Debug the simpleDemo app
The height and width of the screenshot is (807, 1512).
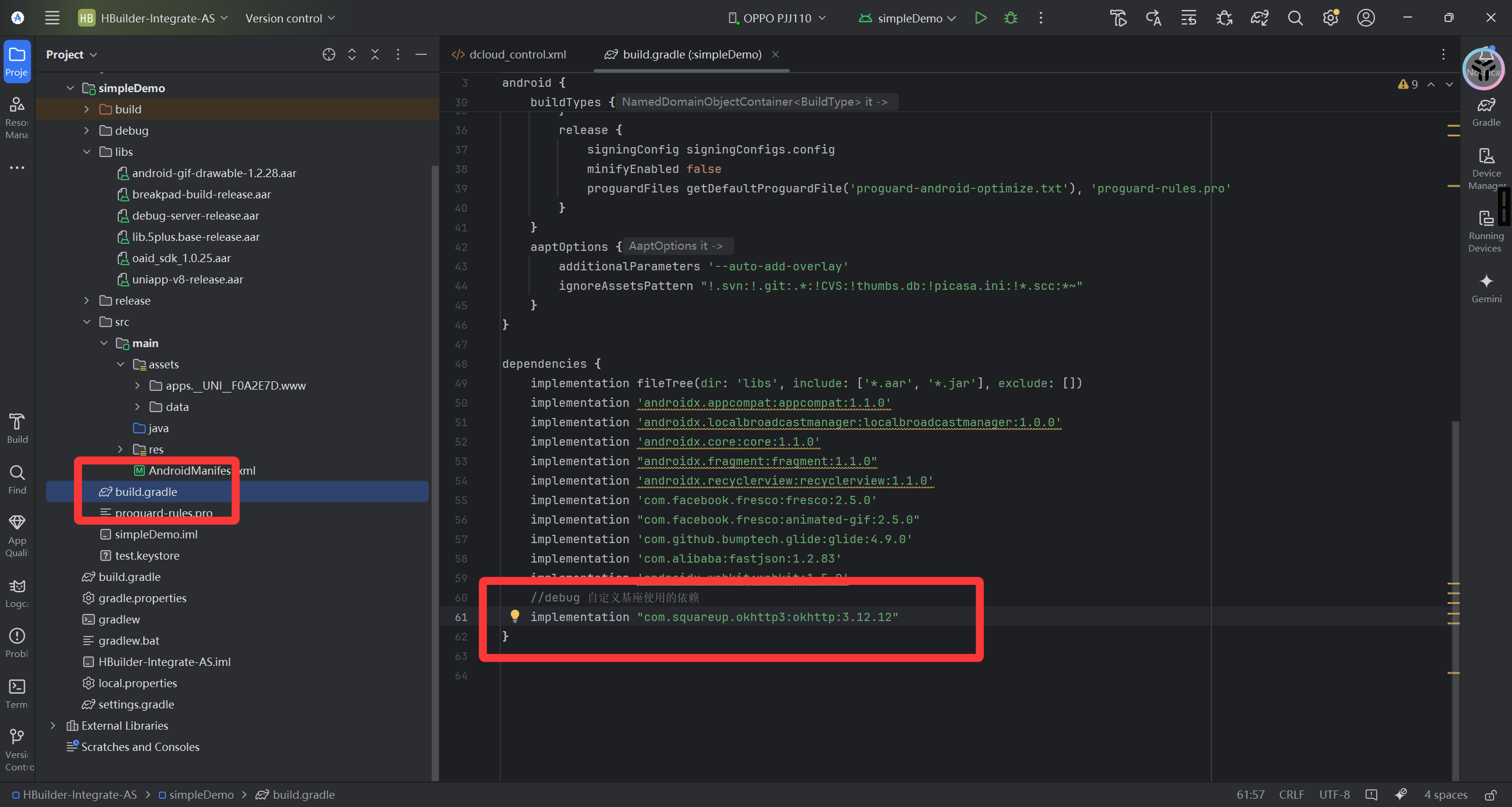pyautogui.click(x=1011, y=18)
